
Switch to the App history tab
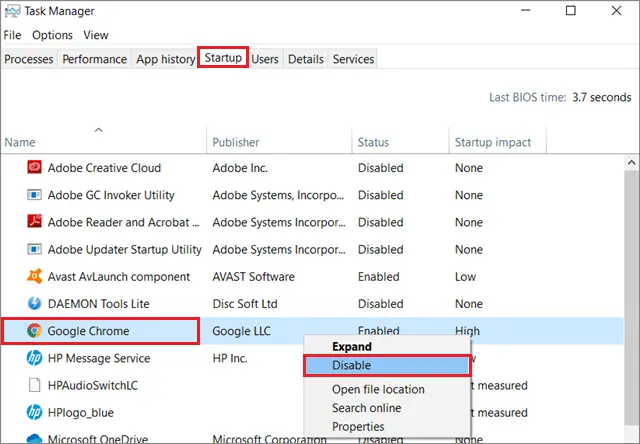(x=165, y=59)
